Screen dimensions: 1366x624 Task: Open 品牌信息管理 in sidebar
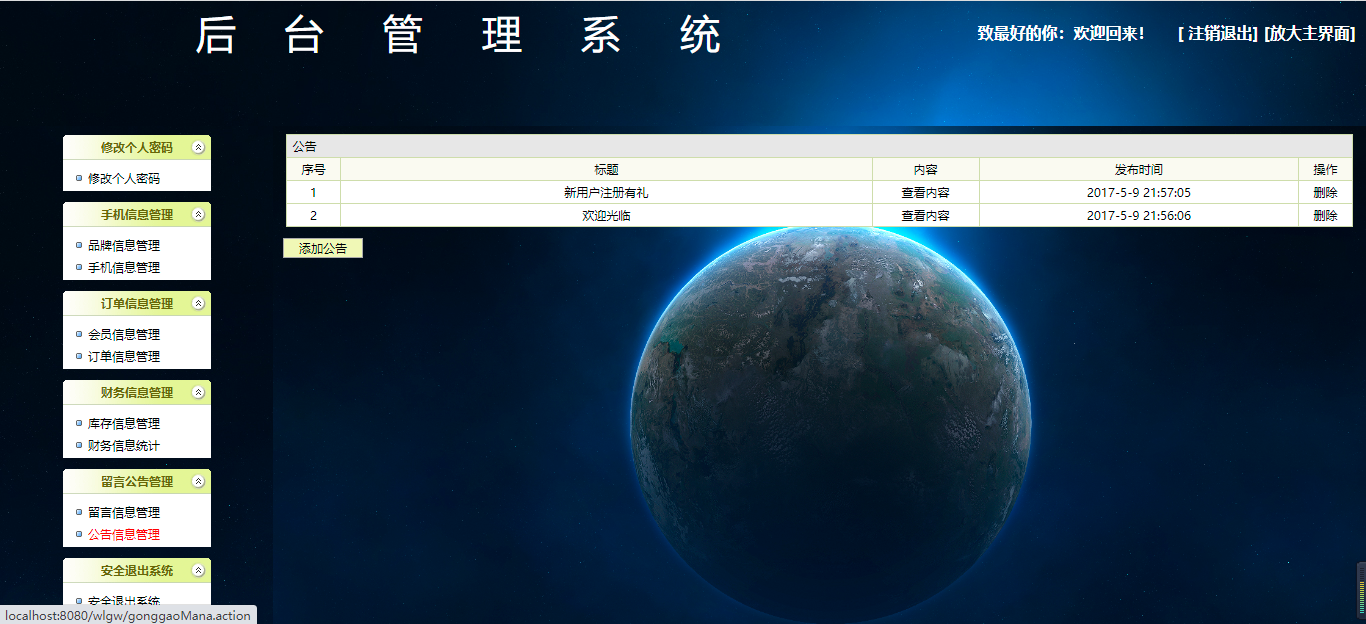coord(124,245)
